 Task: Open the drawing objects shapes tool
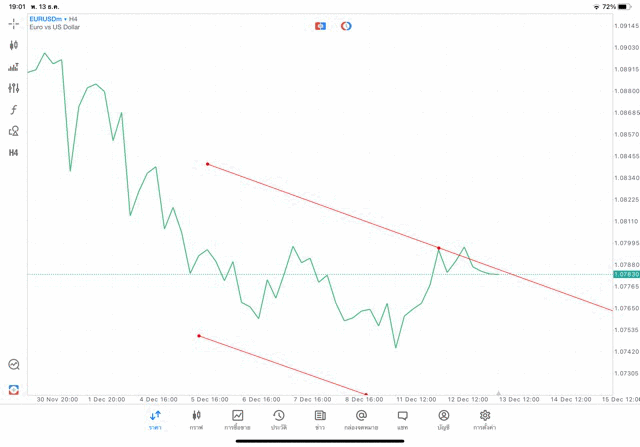tap(14, 131)
